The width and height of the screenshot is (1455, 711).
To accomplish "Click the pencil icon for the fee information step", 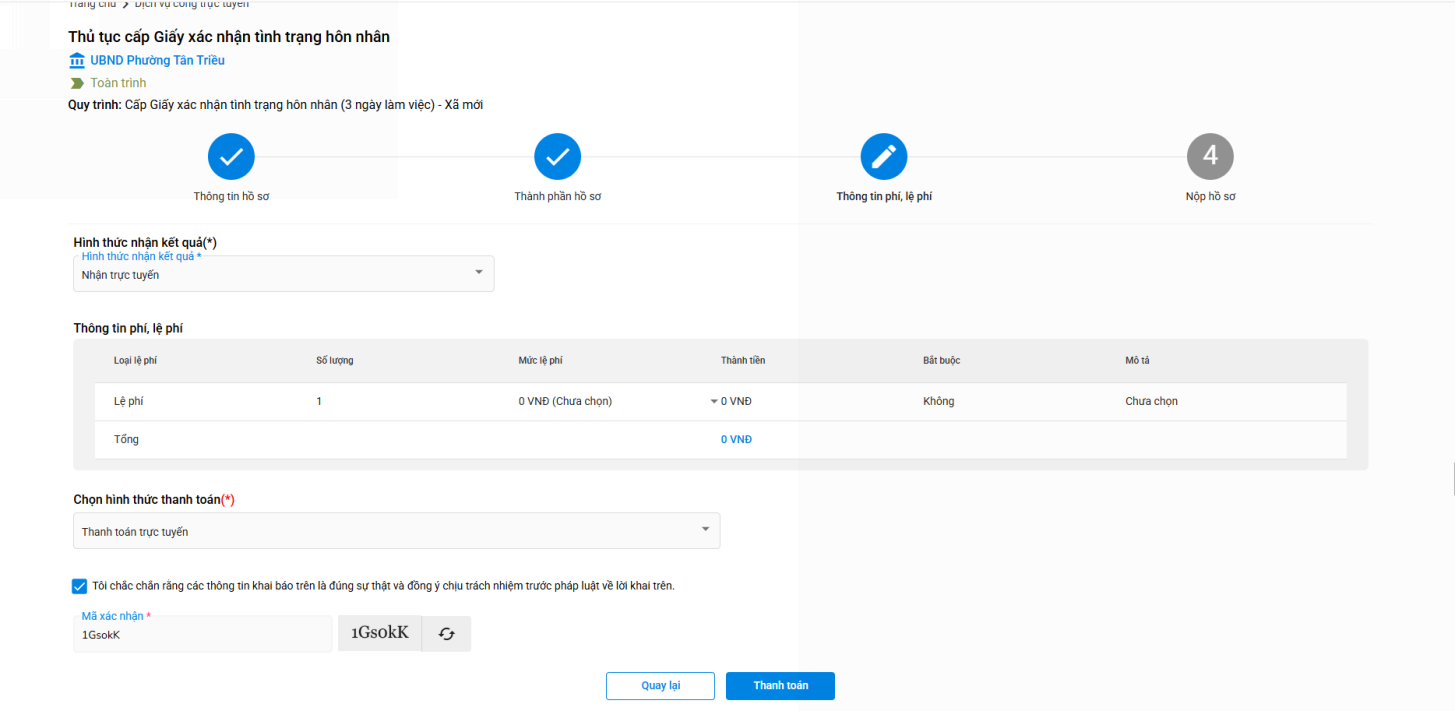I will tap(883, 157).
